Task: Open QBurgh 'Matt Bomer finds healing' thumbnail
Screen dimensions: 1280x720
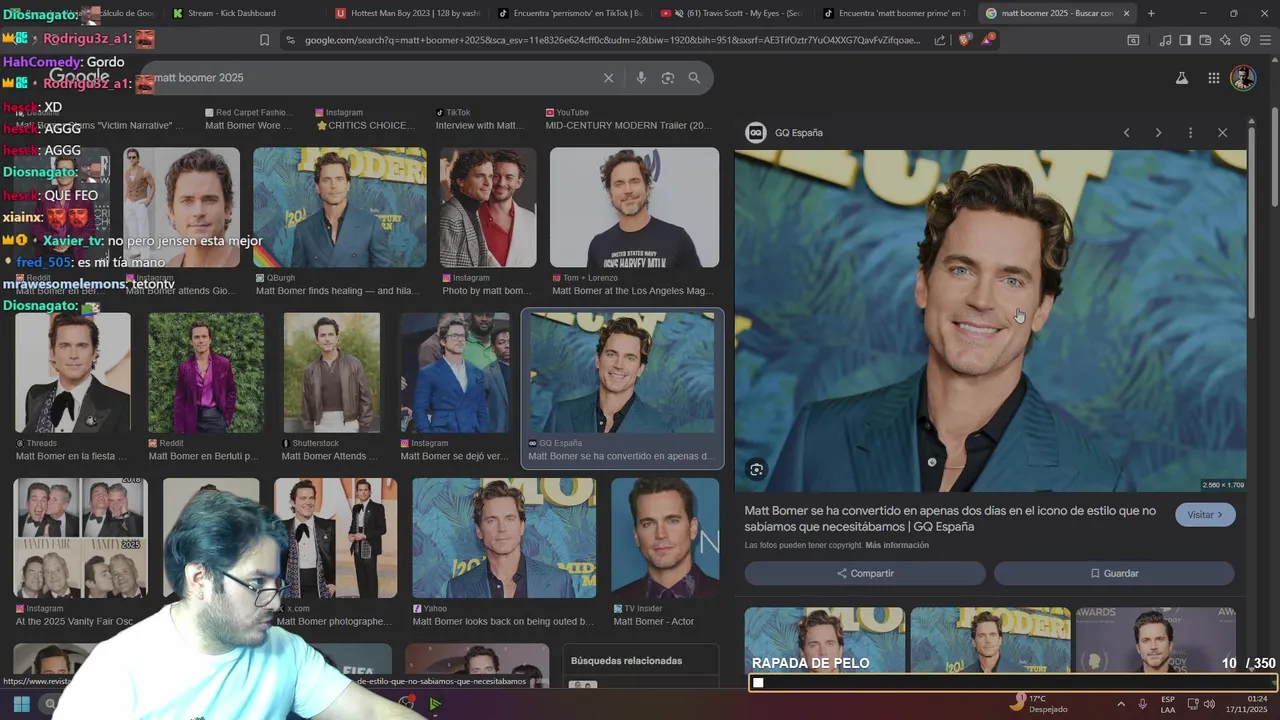Action: 340,208
